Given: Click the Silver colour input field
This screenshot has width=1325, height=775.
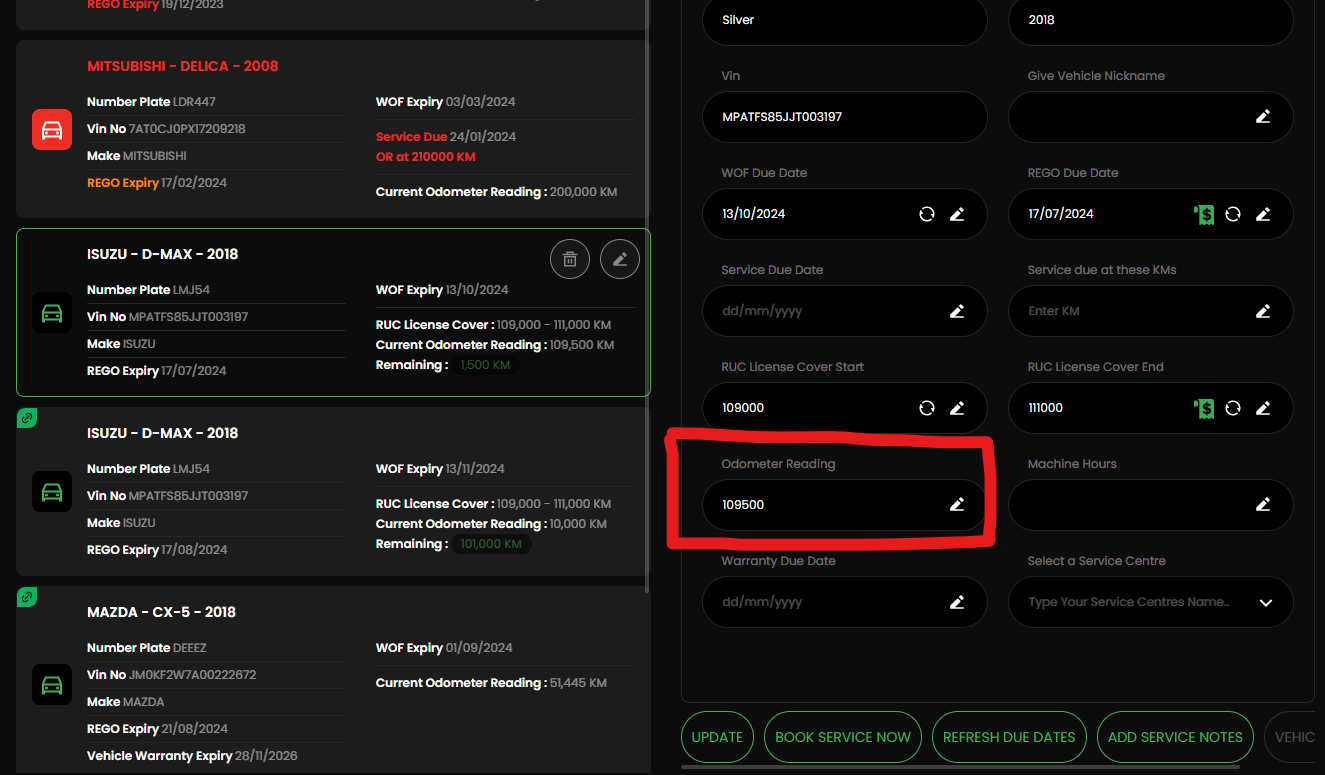Looking at the screenshot, I should (845, 20).
